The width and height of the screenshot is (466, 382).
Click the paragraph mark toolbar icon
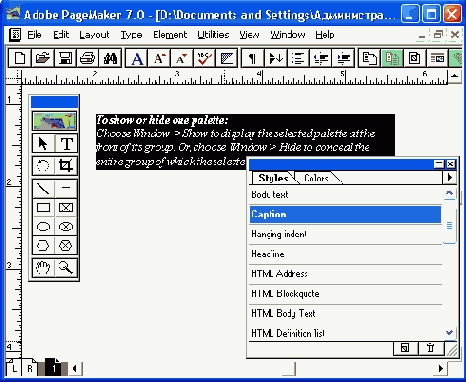point(253,58)
